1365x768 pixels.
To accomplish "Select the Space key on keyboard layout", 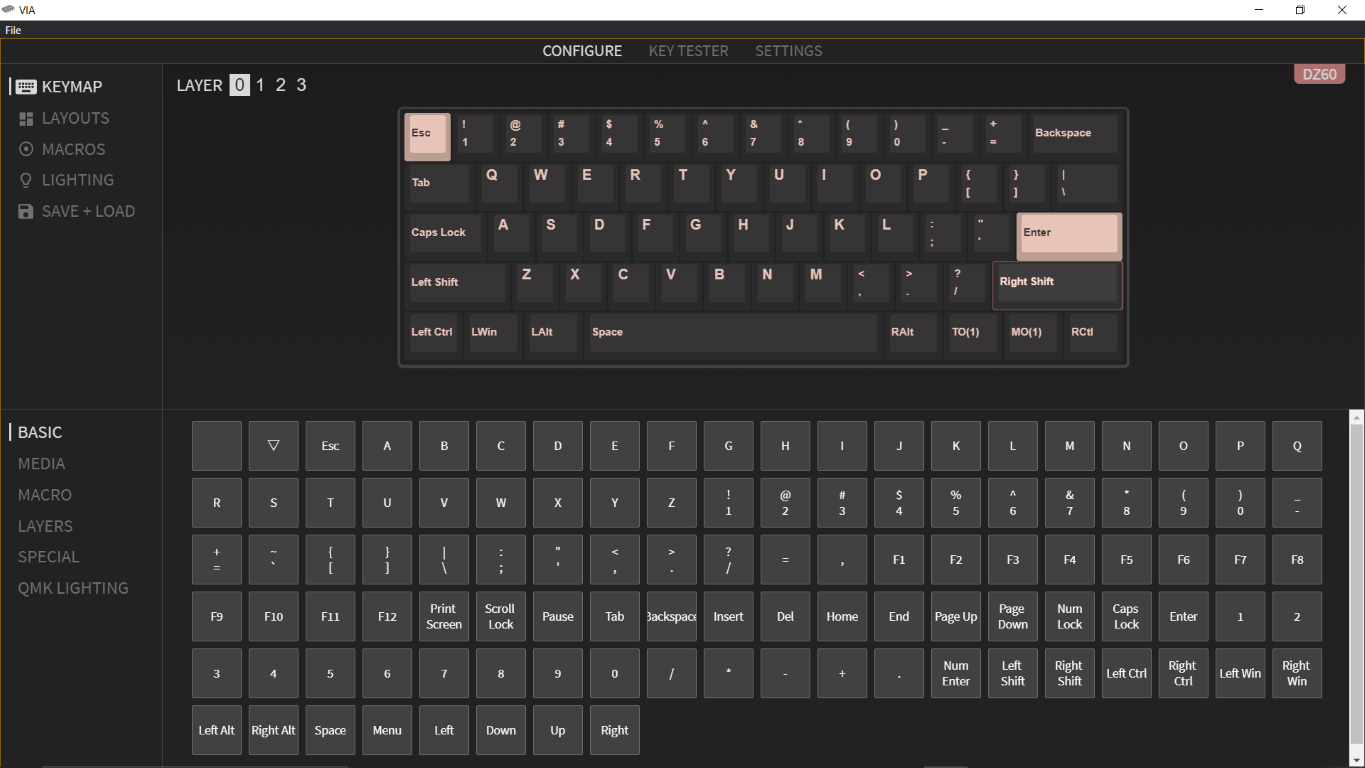I will [732, 335].
